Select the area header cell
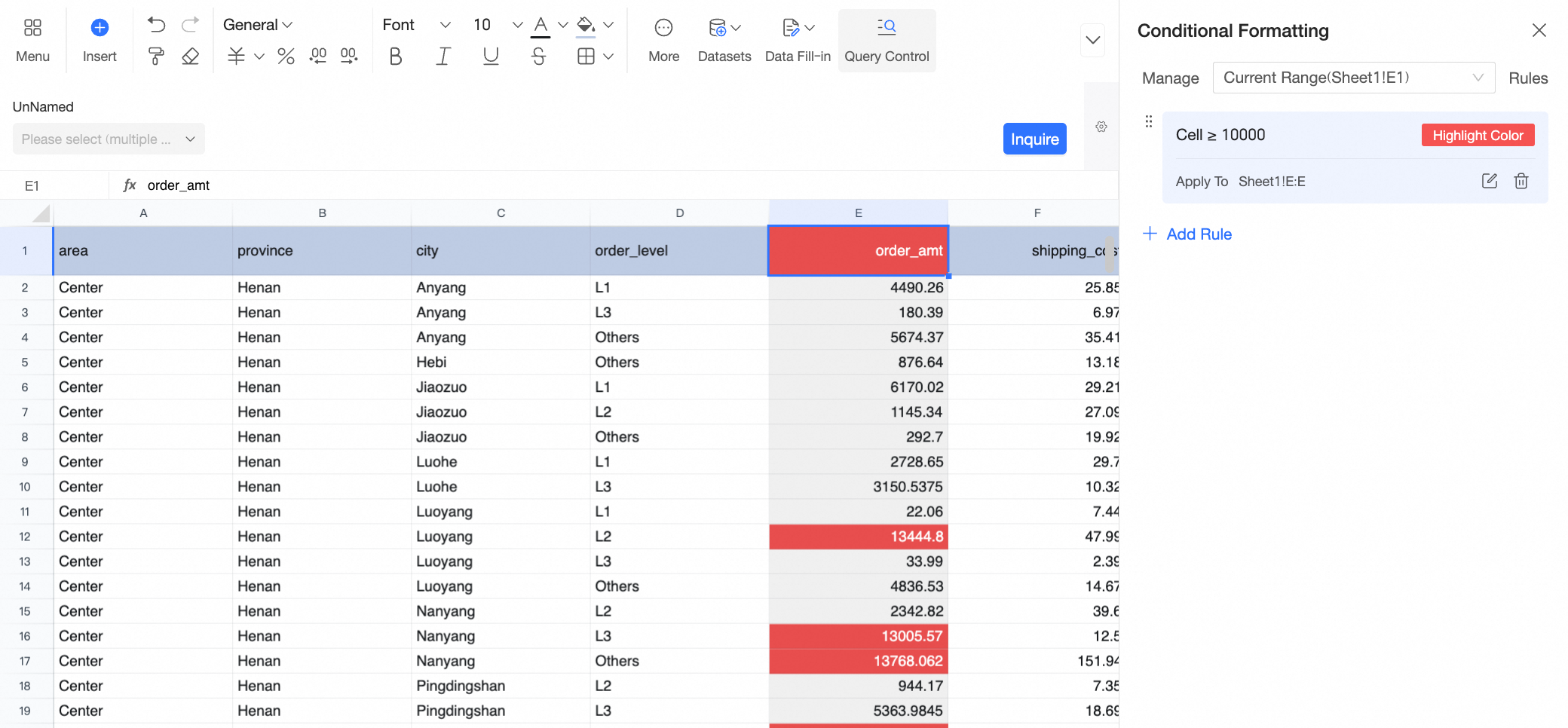Image resolution: width=1568 pixels, height=728 pixels. 143,251
